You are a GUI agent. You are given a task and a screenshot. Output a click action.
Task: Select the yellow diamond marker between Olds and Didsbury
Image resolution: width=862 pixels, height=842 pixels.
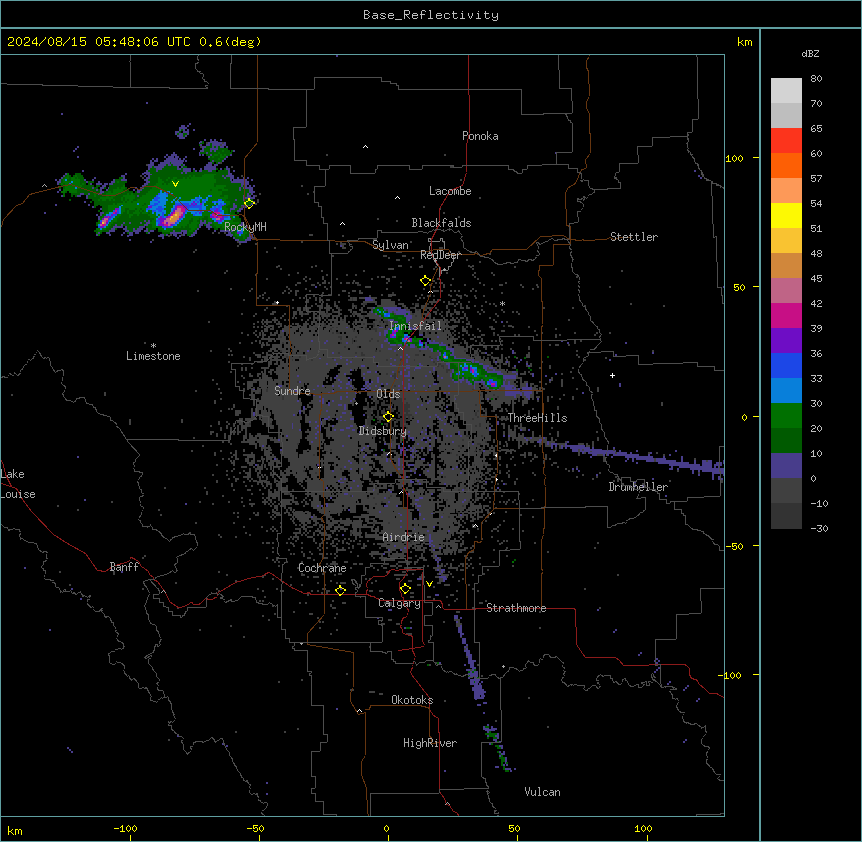coord(389,417)
